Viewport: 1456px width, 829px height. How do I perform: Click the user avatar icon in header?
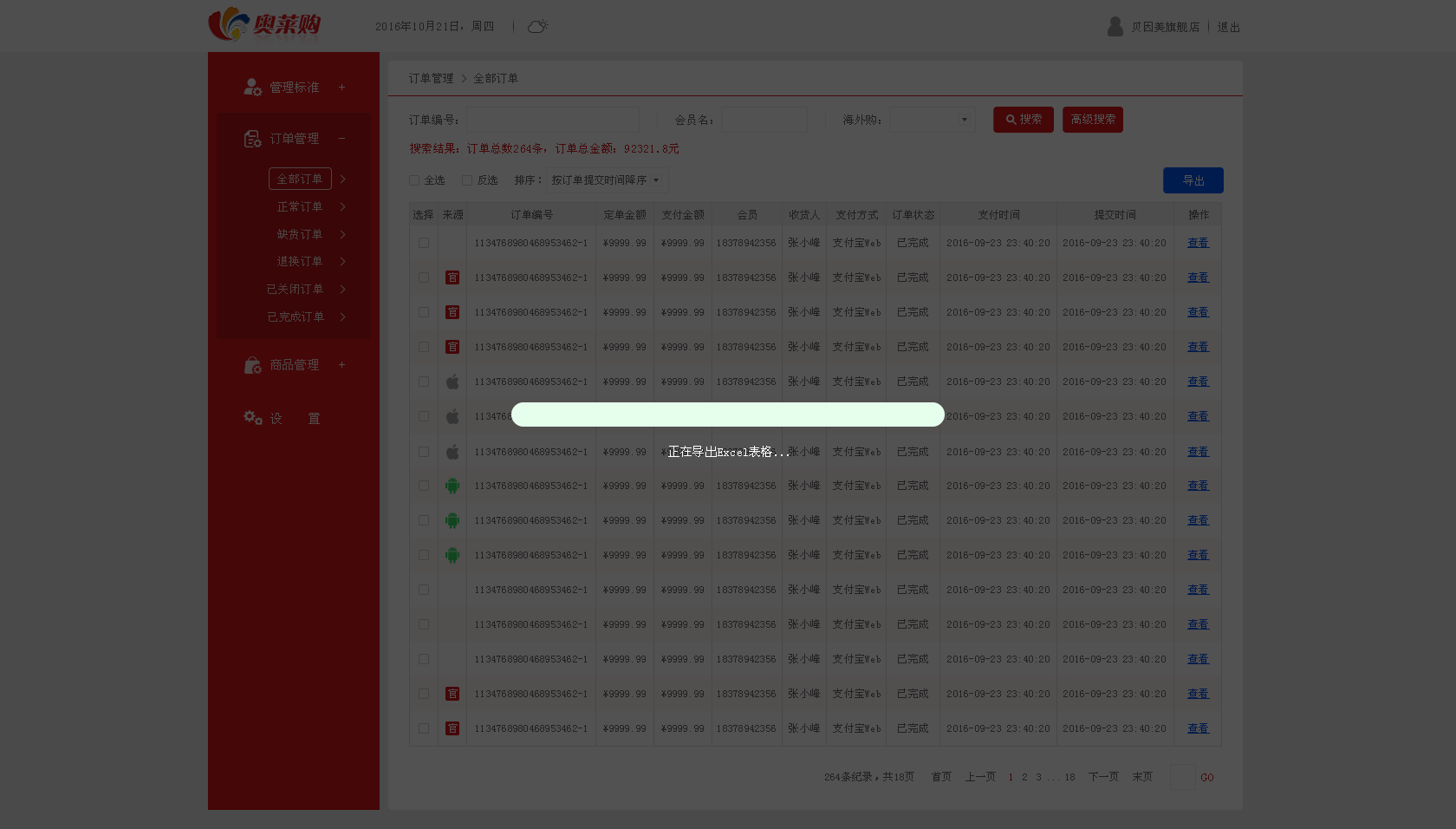1115,27
